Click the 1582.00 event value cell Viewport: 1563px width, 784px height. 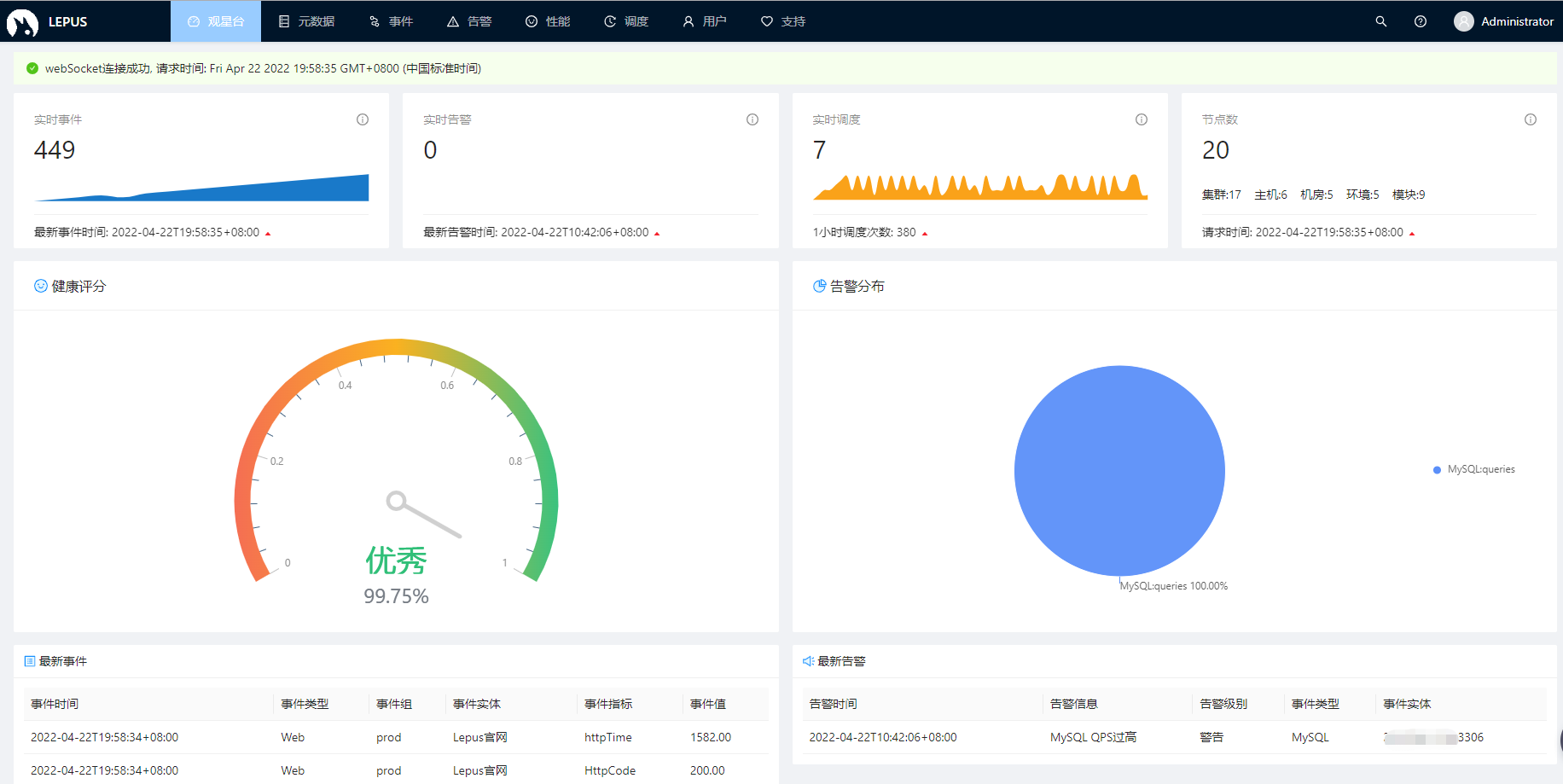[x=711, y=737]
